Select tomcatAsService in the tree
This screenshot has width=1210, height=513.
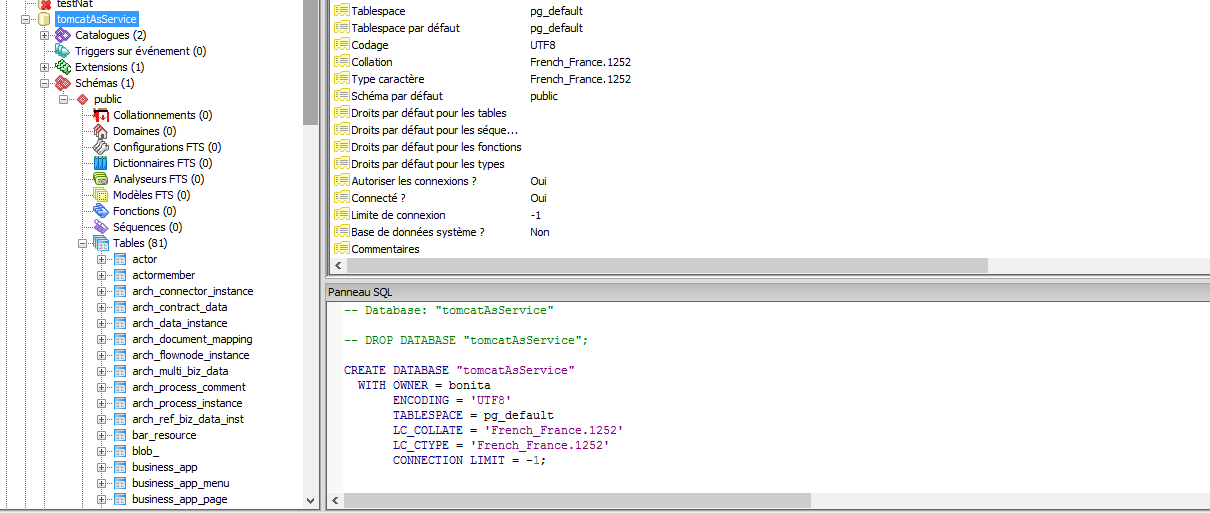pos(97,19)
